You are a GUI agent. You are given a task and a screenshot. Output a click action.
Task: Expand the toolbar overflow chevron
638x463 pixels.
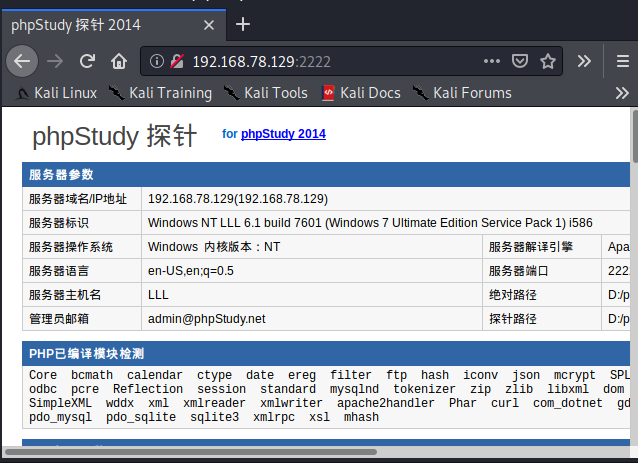point(584,61)
